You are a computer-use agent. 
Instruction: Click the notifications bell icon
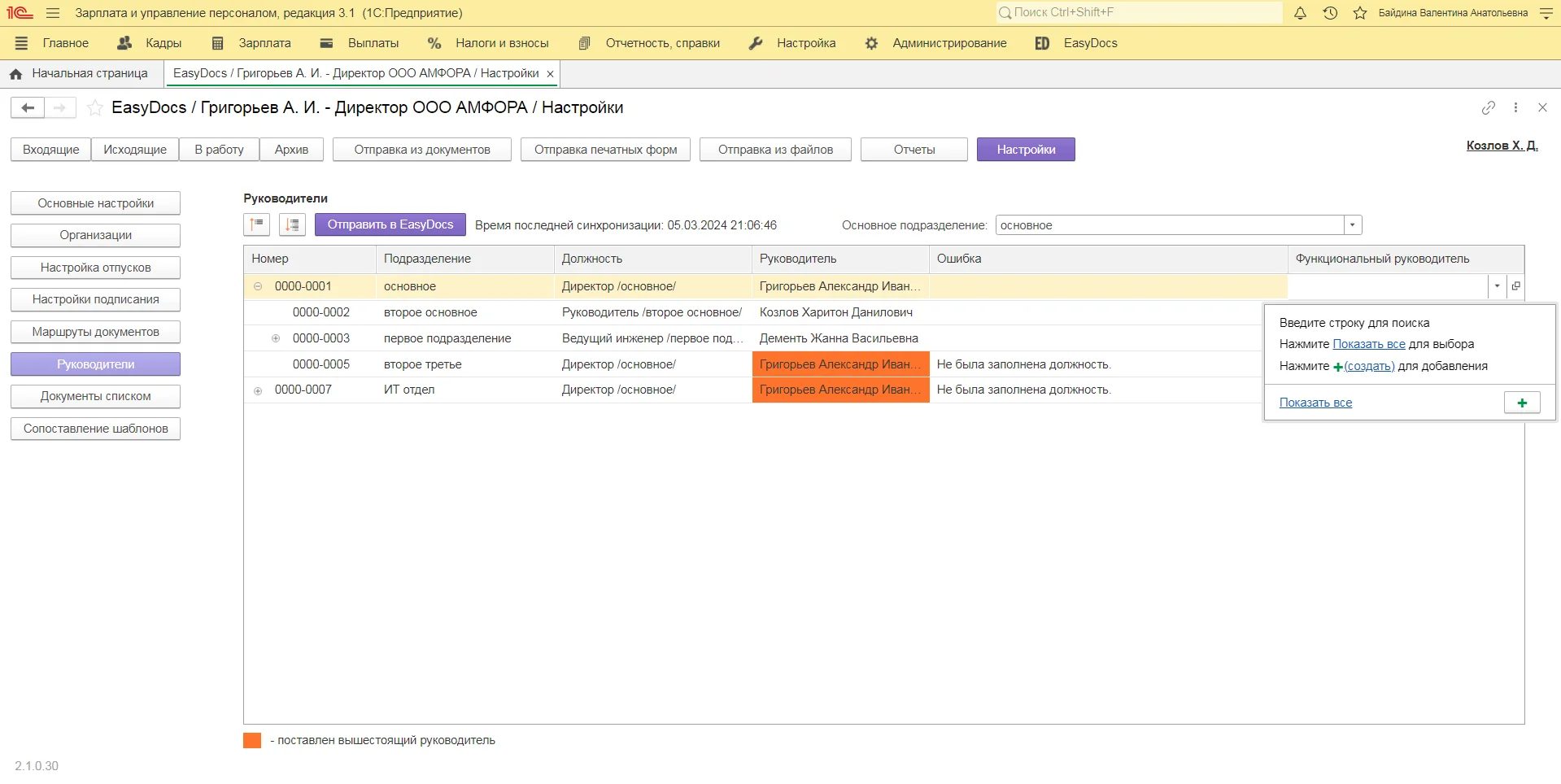[x=1300, y=13]
